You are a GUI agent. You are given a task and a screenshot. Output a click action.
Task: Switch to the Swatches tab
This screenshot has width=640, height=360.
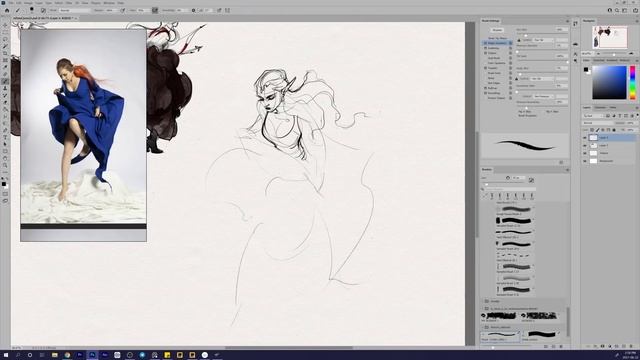599,60
